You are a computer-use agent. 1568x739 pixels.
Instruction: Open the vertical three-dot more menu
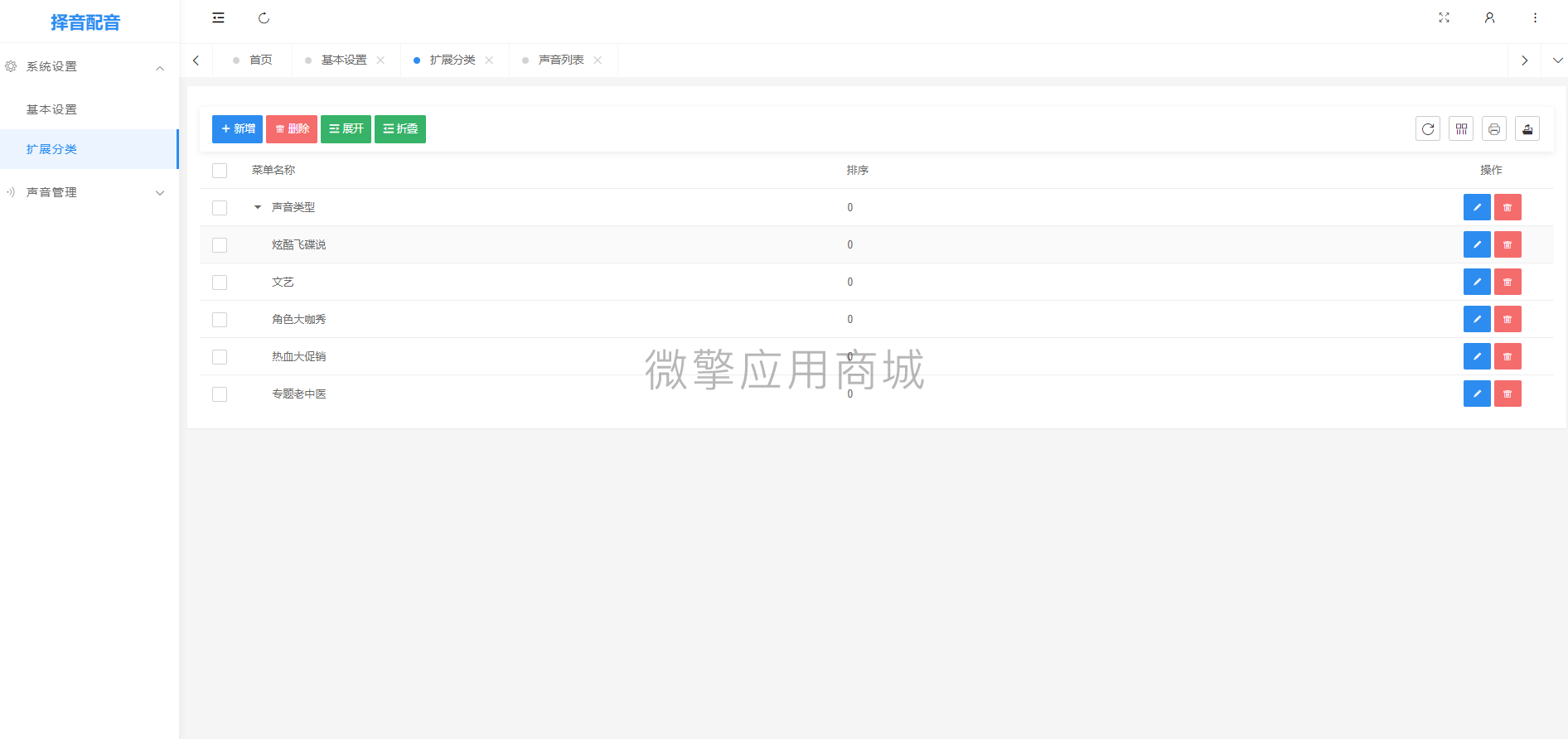coord(1535,17)
